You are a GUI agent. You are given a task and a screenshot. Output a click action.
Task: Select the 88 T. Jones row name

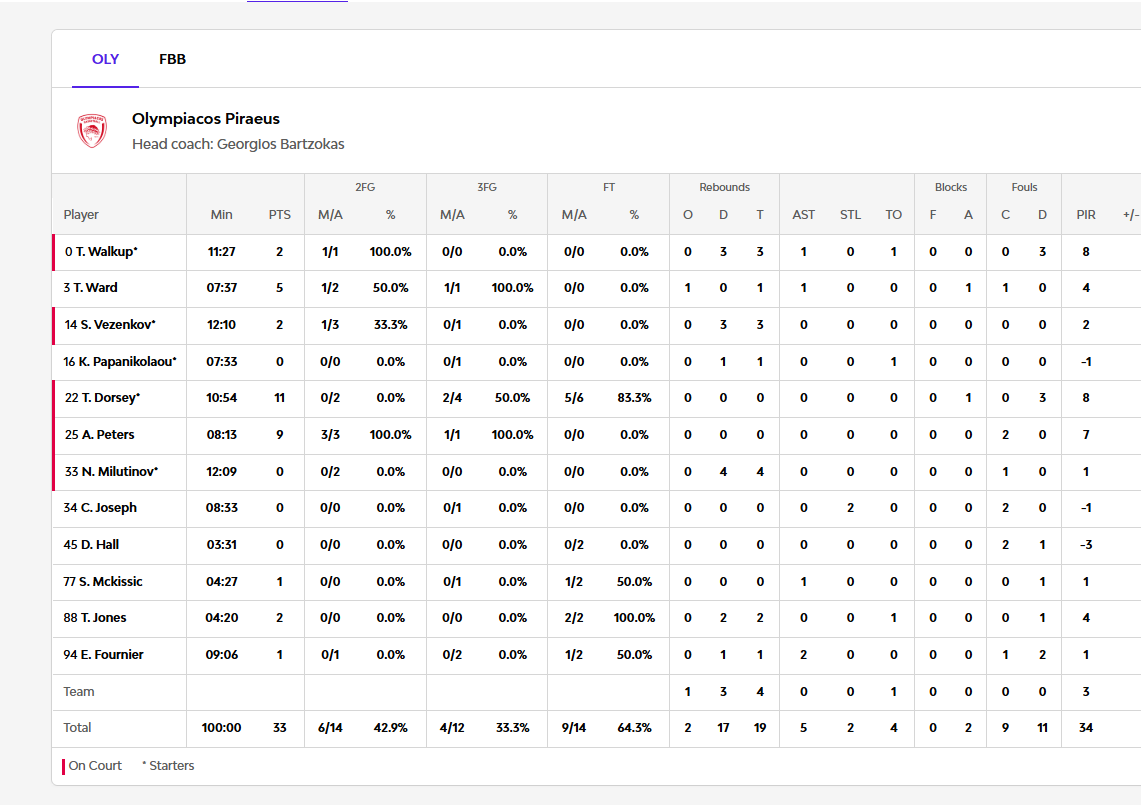point(95,617)
